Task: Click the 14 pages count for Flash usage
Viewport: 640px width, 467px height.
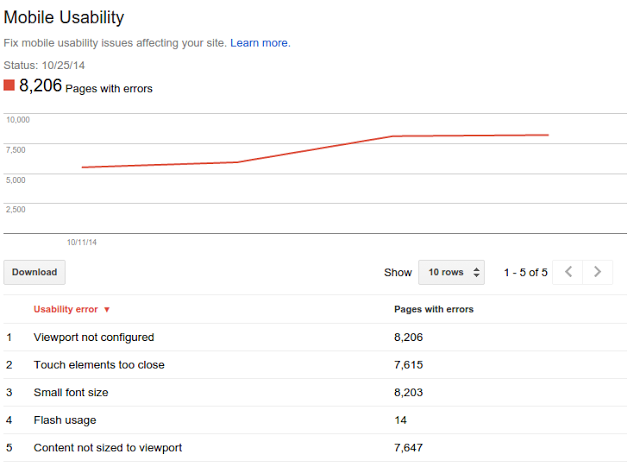Action: (401, 420)
